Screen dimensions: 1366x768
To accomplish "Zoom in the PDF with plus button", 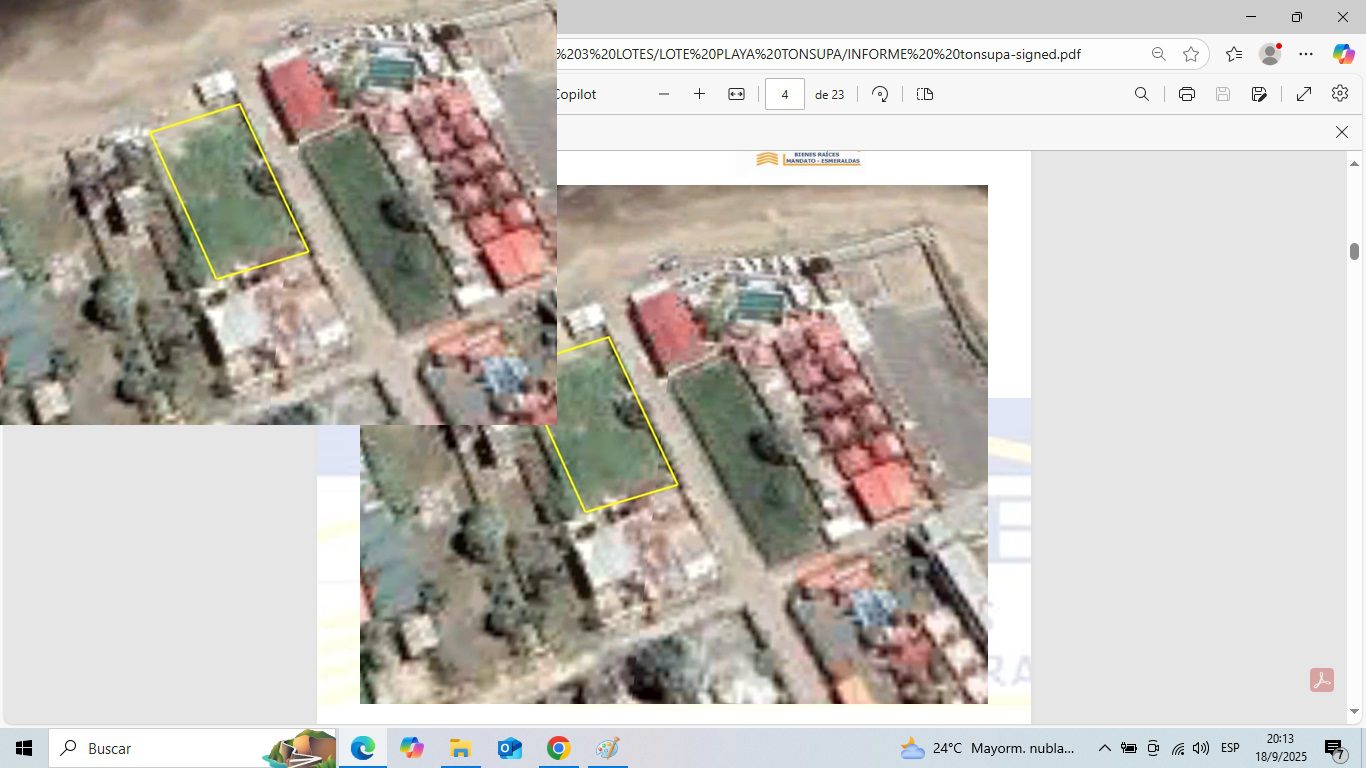I will [x=699, y=94].
